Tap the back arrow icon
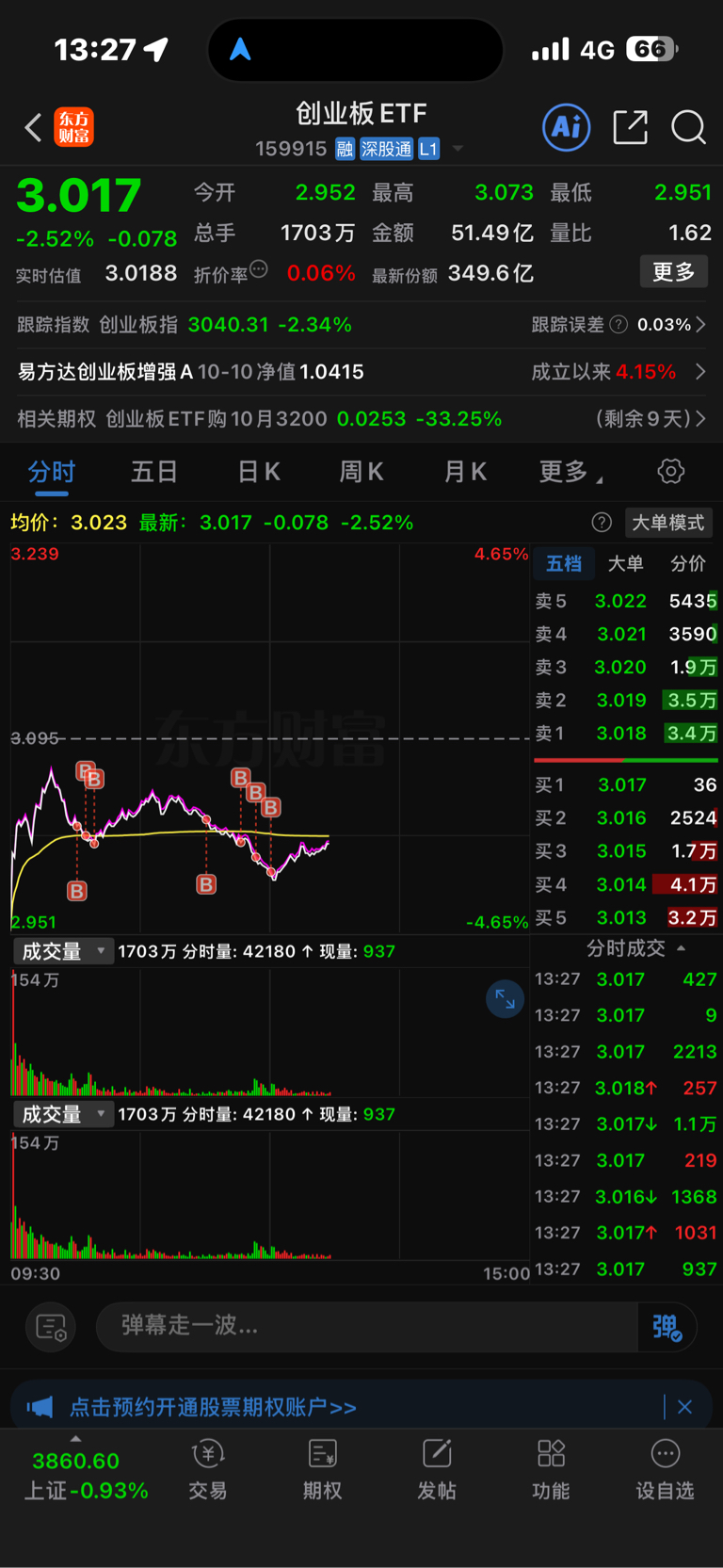Image resolution: width=723 pixels, height=1568 pixels. (x=33, y=127)
